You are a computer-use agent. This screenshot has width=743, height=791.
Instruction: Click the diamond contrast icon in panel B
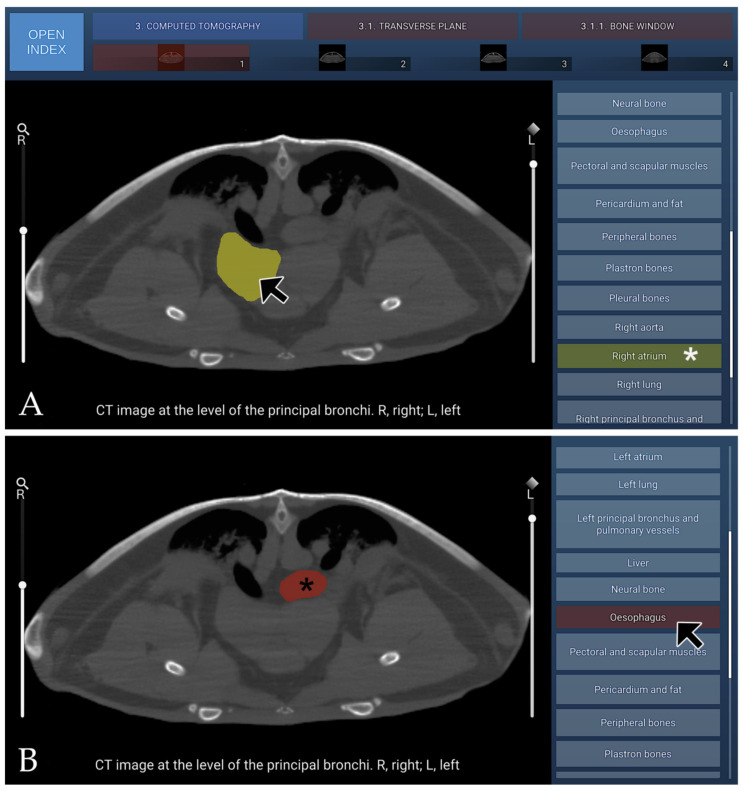532,483
